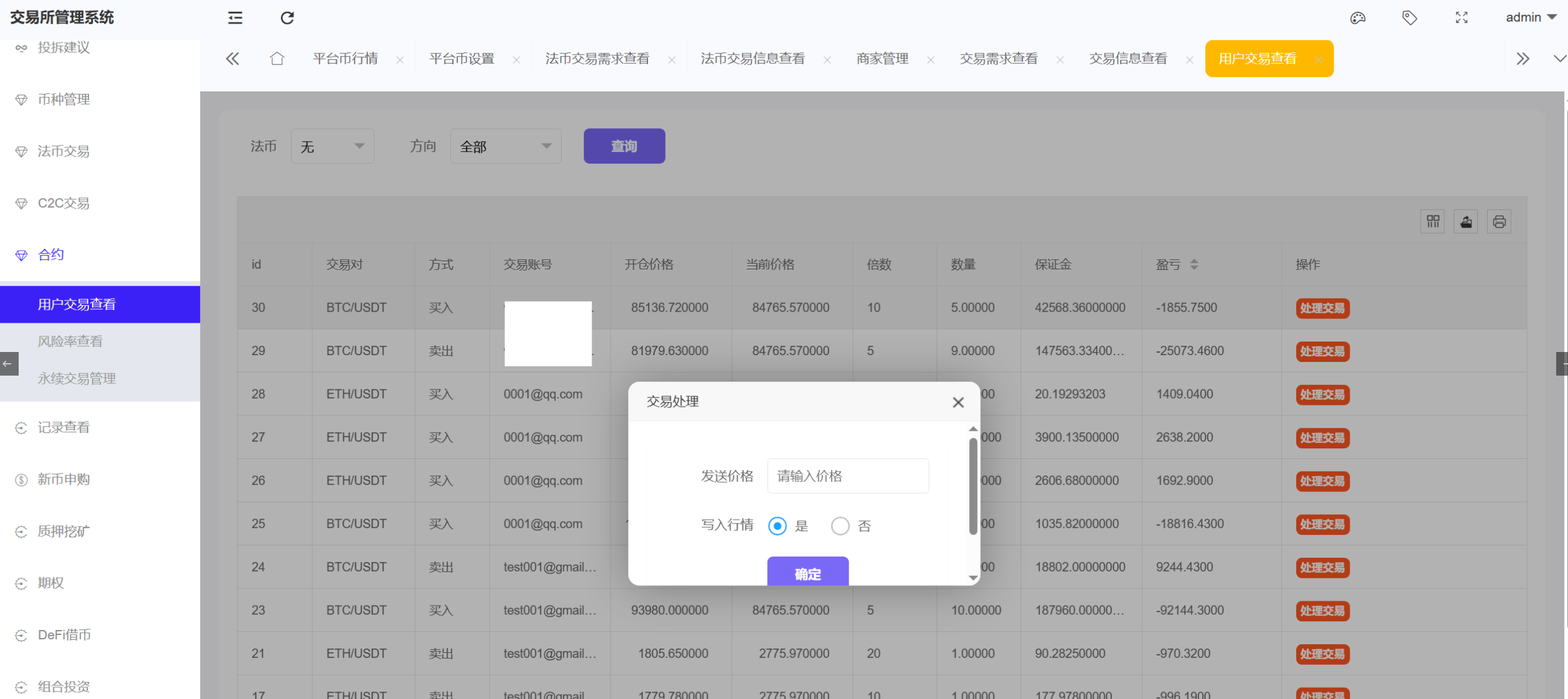Switch to the 商家管理 tab
The height and width of the screenshot is (699, 1568).
881,58
